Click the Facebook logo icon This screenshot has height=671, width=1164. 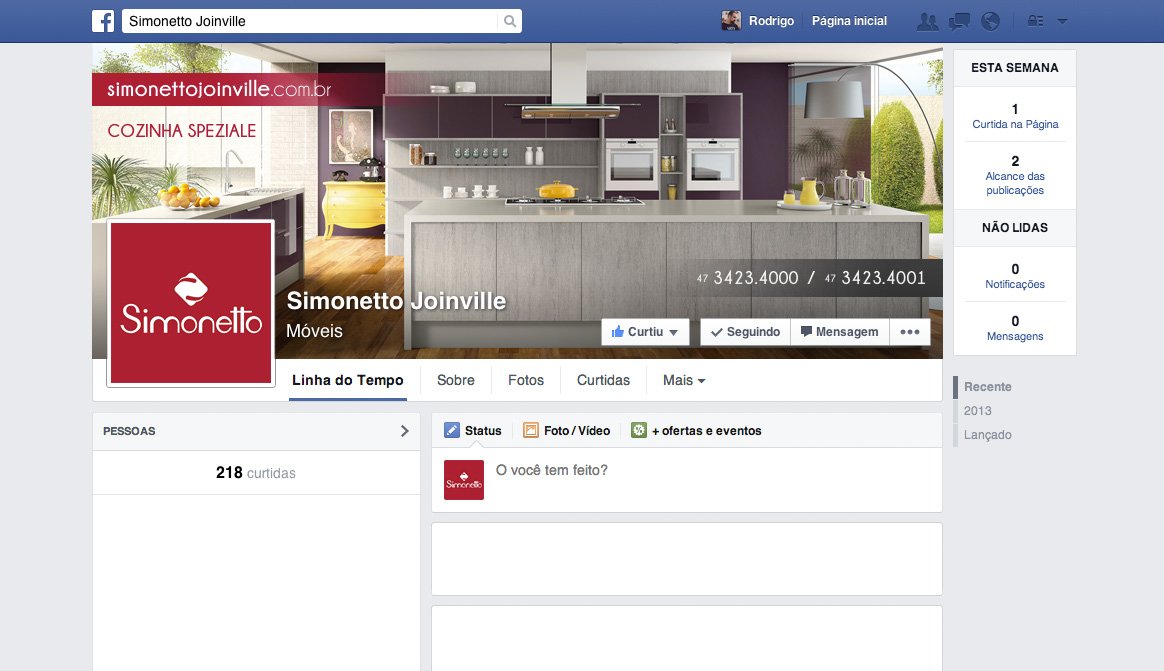pos(103,21)
